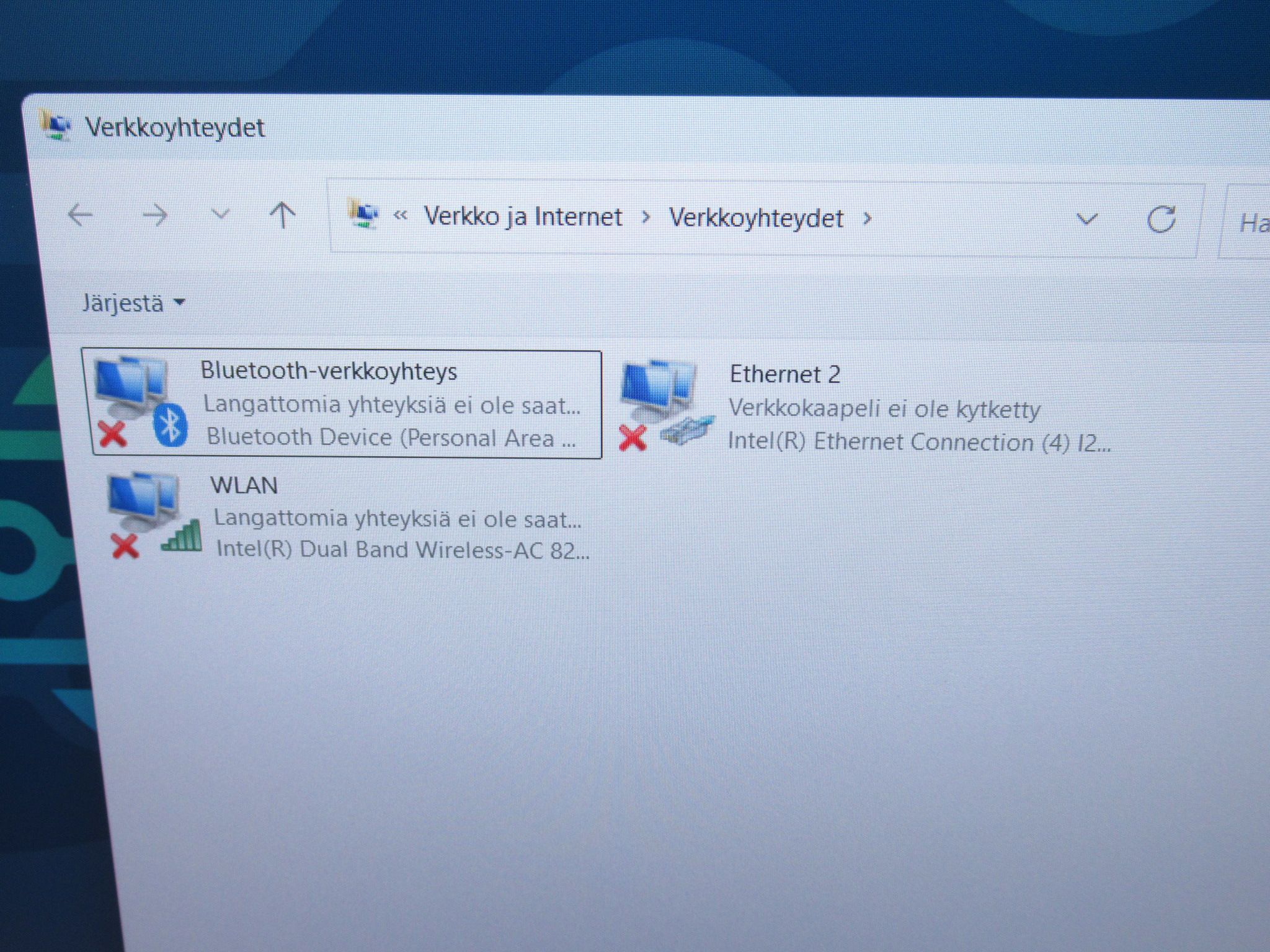The width and height of the screenshot is (1270, 952).
Task: Click Bluetooth Device (Personal Area ... description
Action: pyautogui.click(x=391, y=438)
